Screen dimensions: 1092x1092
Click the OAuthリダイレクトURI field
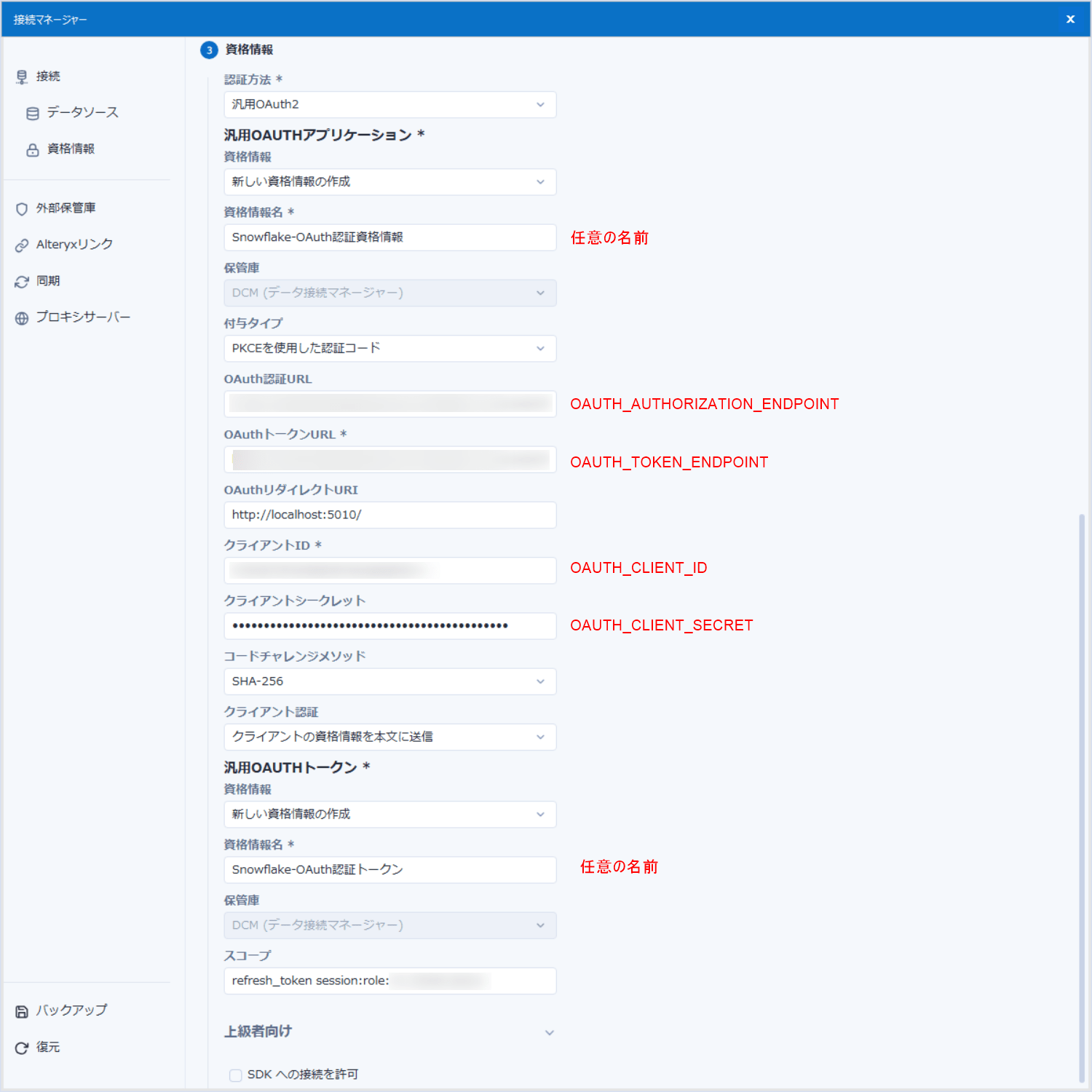pos(389,515)
